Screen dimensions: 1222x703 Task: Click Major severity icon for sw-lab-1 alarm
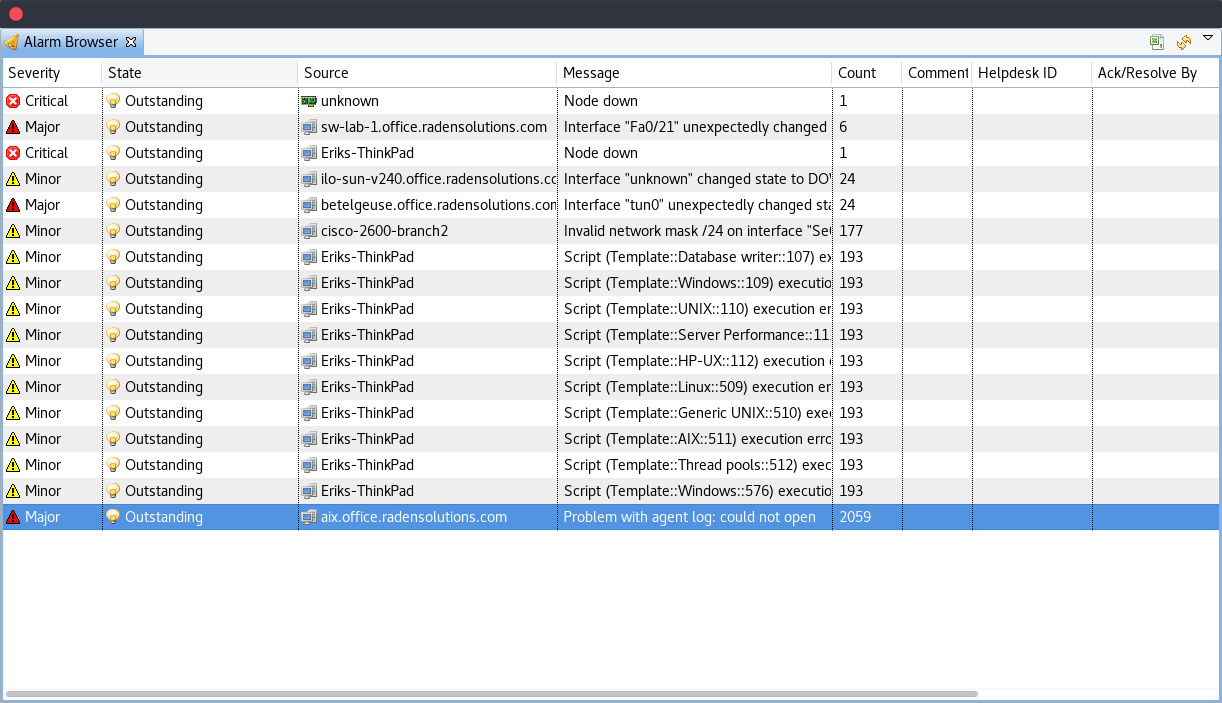tap(13, 127)
